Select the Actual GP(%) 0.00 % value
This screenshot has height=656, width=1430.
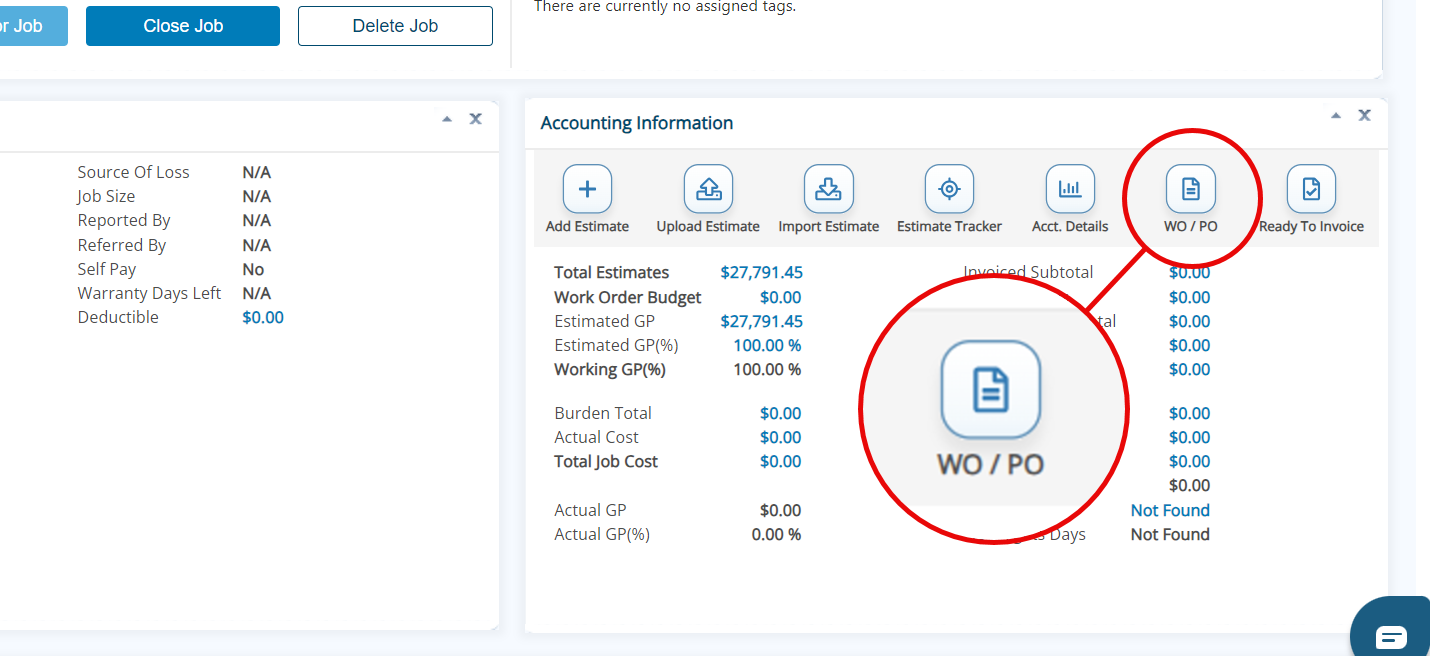(x=776, y=534)
